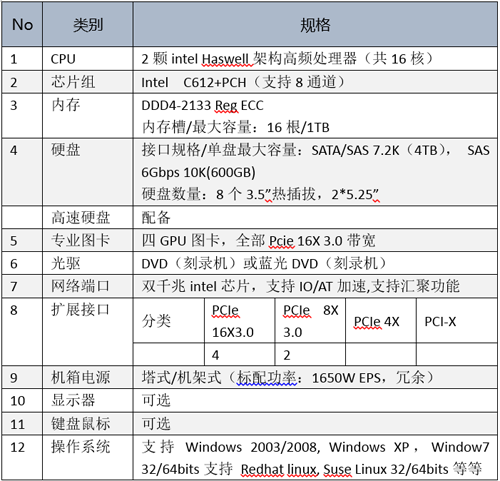
Task: Click the underlined Pcie word in GPU row
Action: [281, 241]
